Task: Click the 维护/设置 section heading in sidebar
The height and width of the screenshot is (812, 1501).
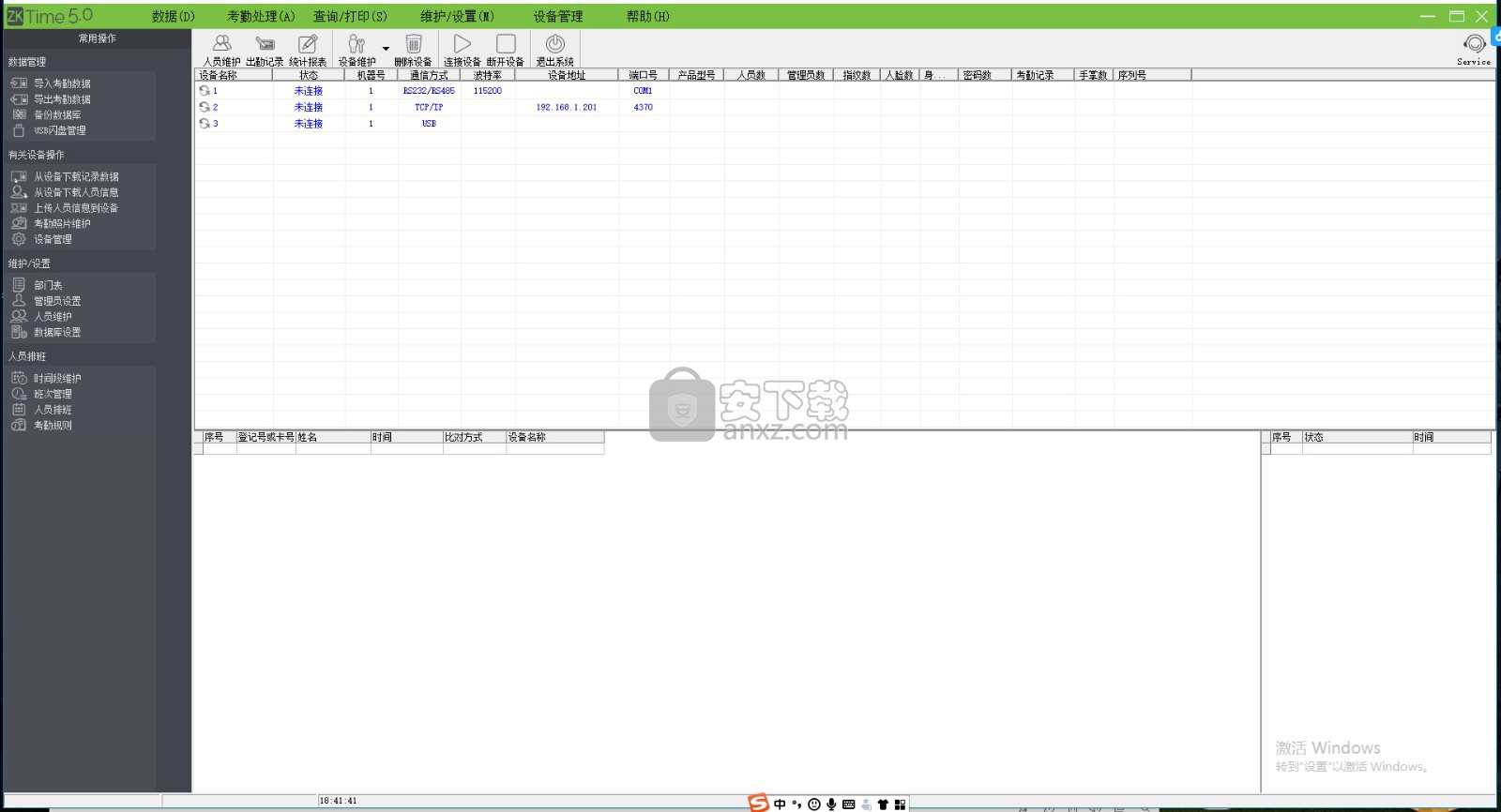Action: pos(29,263)
